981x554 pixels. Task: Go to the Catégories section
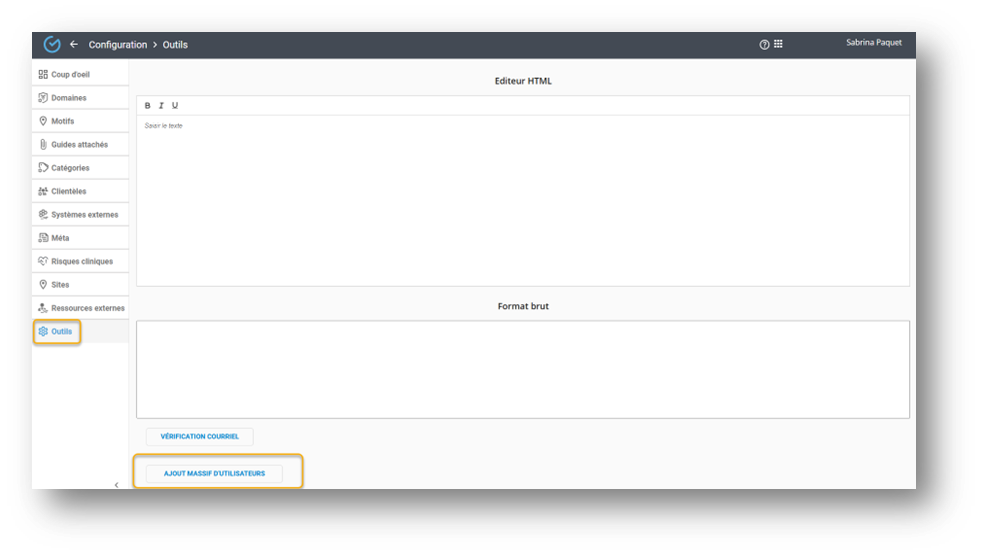click(x=70, y=168)
